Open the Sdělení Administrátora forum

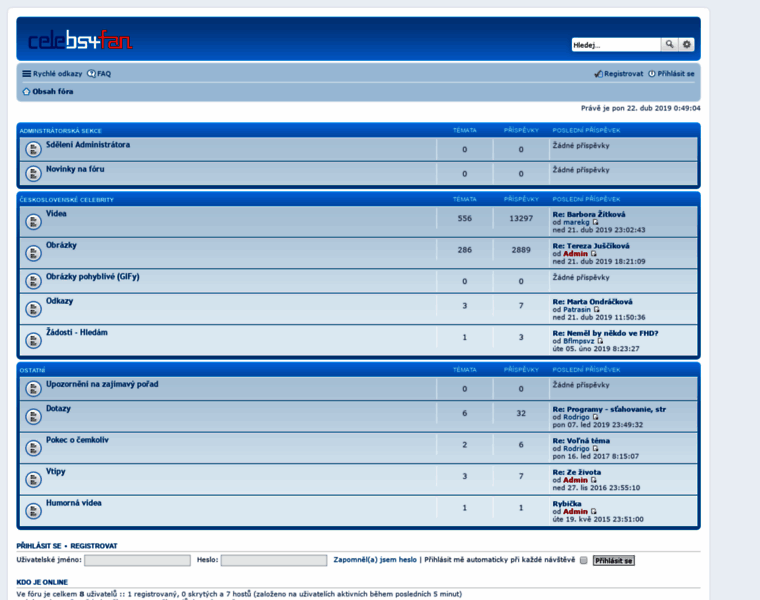[x=88, y=145]
